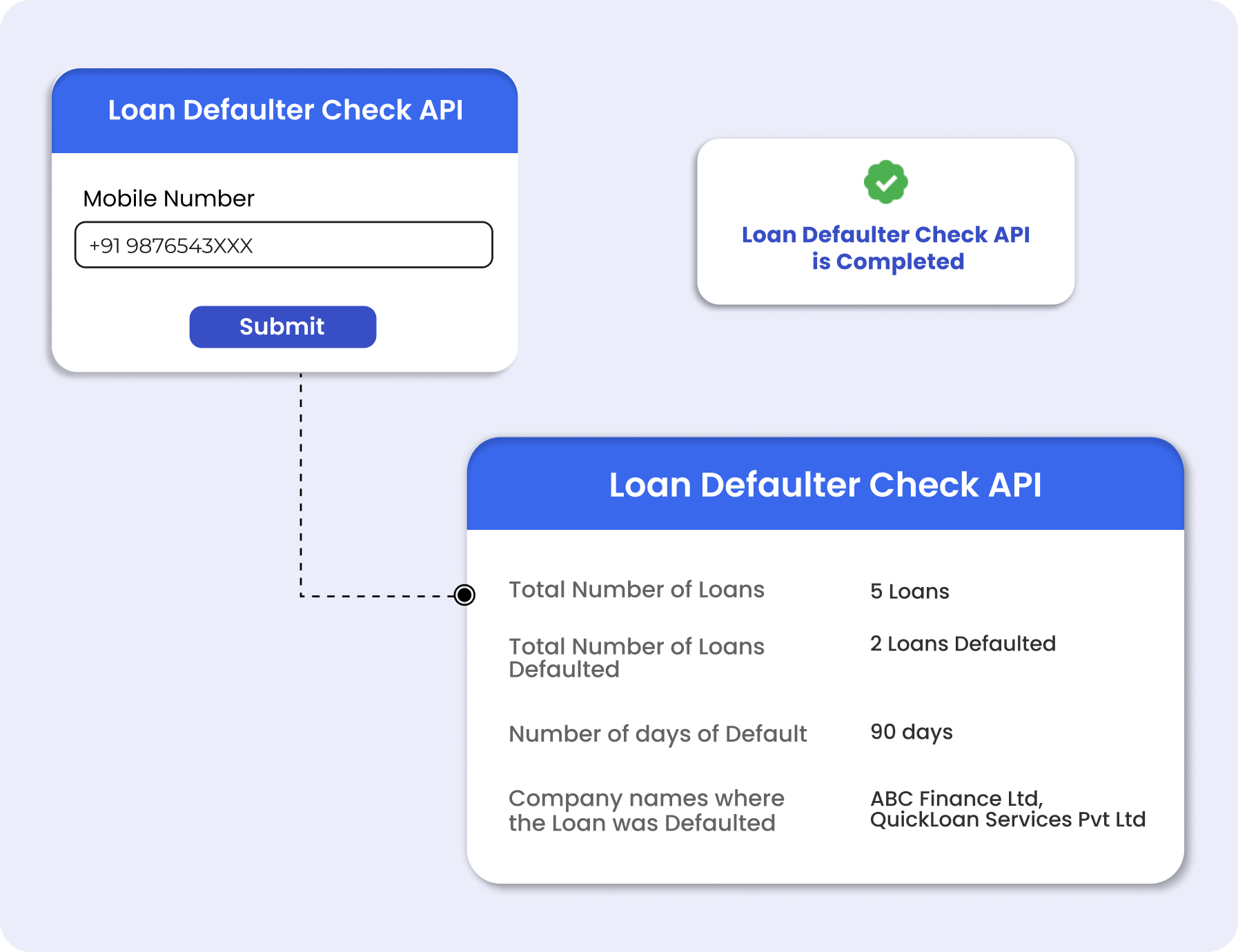
Task: Click "Company names where the Loan was Defaulted" label
Action: (646, 811)
